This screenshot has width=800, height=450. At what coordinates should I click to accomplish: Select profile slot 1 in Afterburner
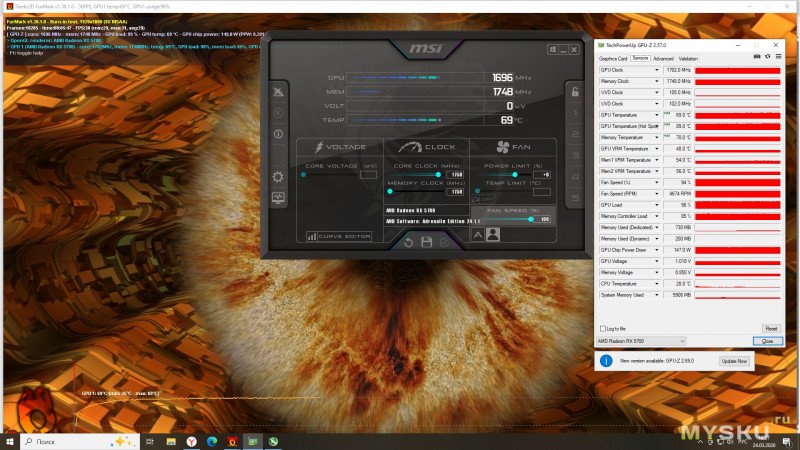(x=574, y=113)
